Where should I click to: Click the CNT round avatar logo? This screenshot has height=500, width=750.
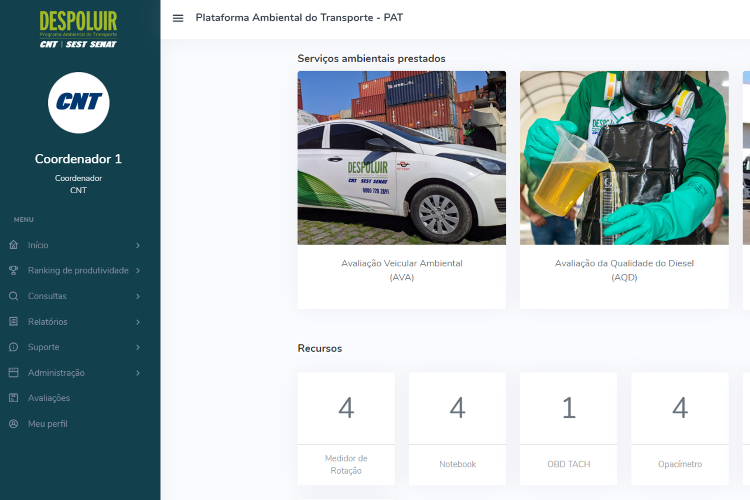(78, 103)
